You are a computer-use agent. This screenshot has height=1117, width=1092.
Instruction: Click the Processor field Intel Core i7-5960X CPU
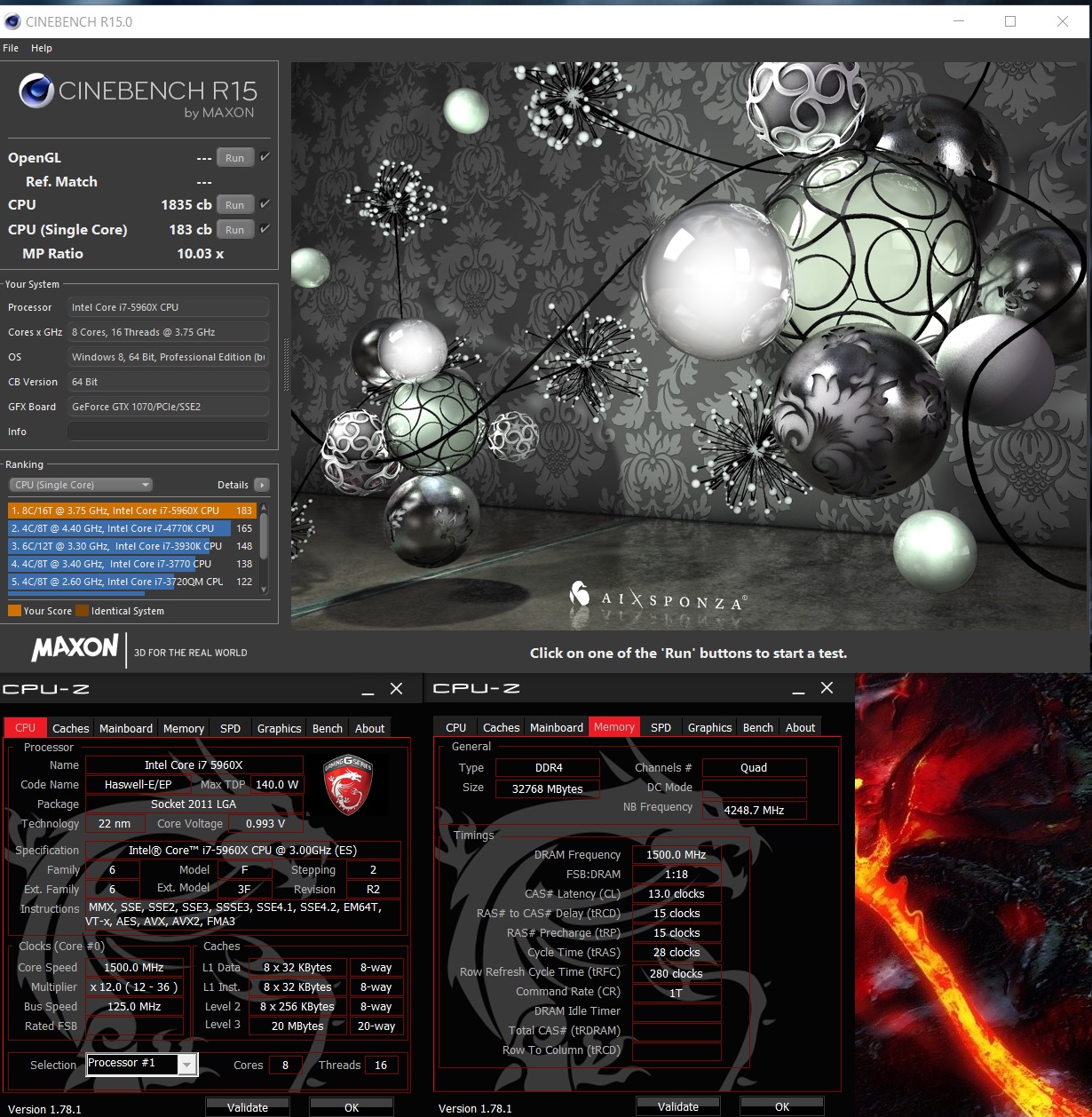point(168,307)
